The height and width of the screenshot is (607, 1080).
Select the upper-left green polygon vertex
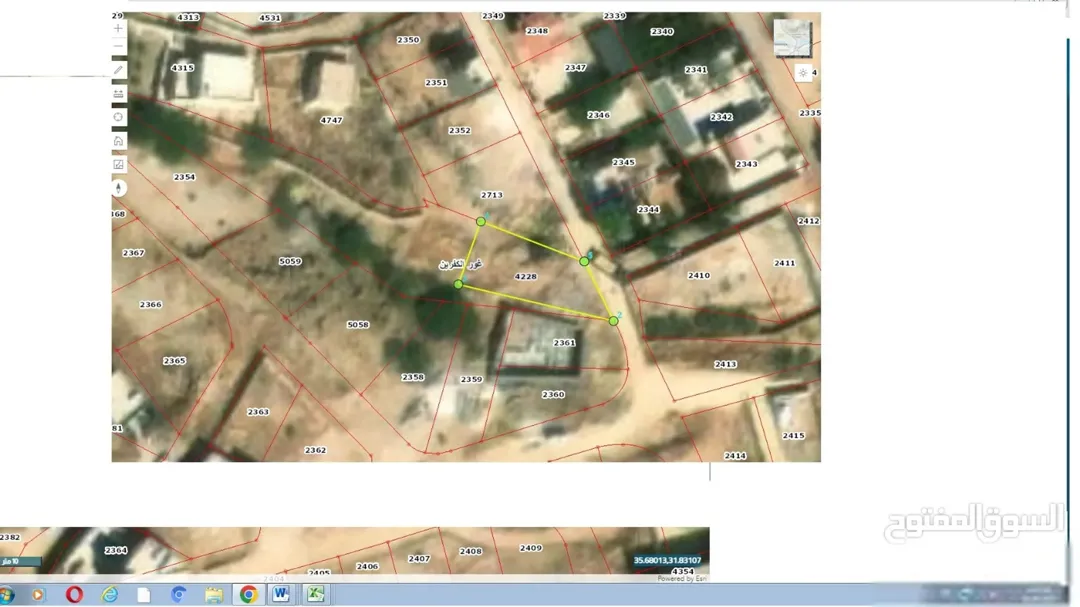[x=481, y=221]
